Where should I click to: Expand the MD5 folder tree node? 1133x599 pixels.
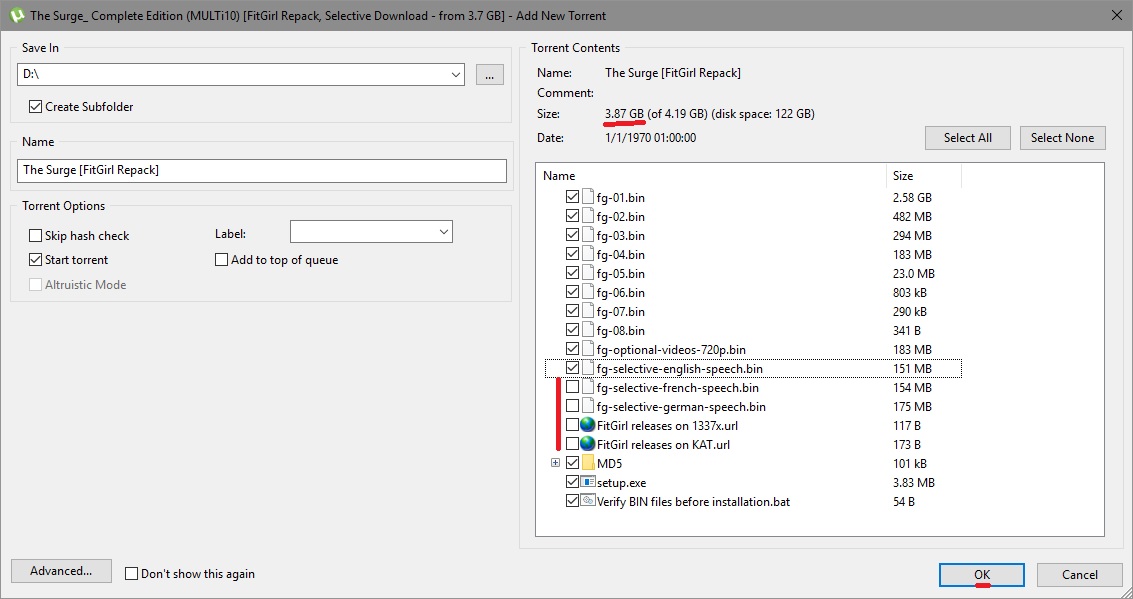pos(555,463)
